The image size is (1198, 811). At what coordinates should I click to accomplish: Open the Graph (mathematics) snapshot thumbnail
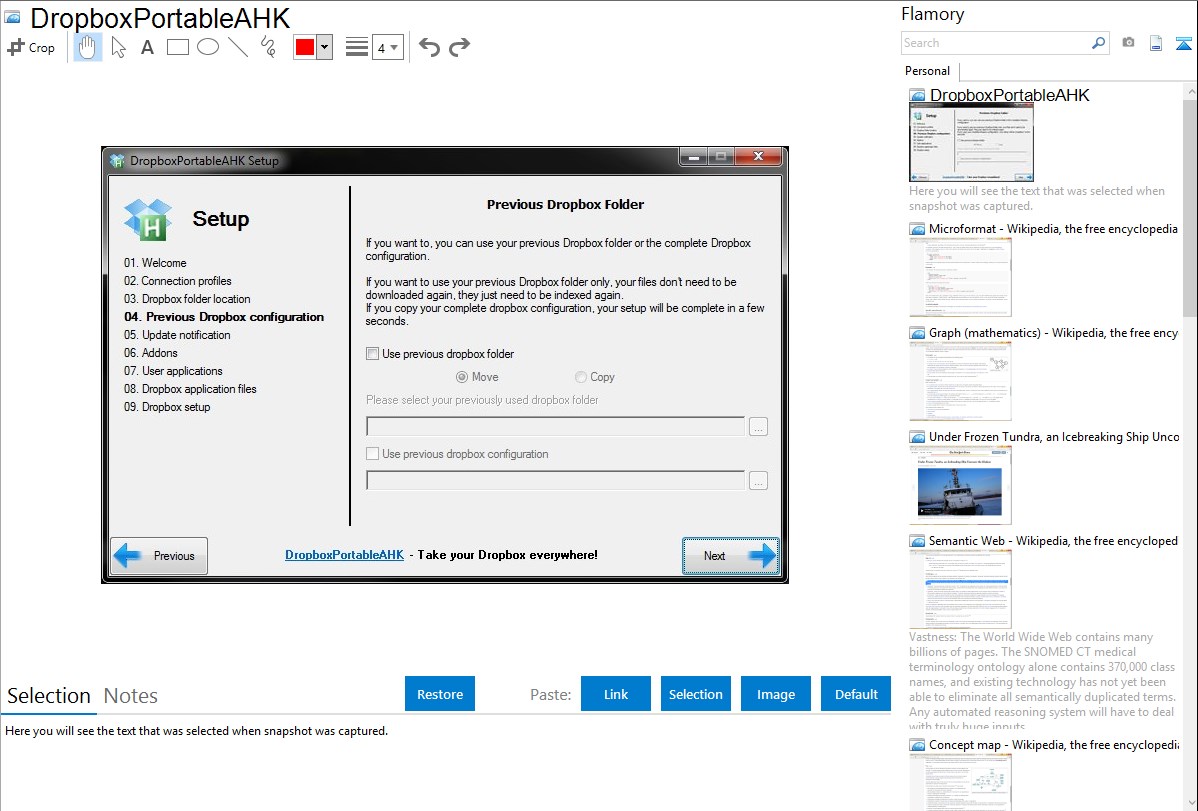(960, 381)
